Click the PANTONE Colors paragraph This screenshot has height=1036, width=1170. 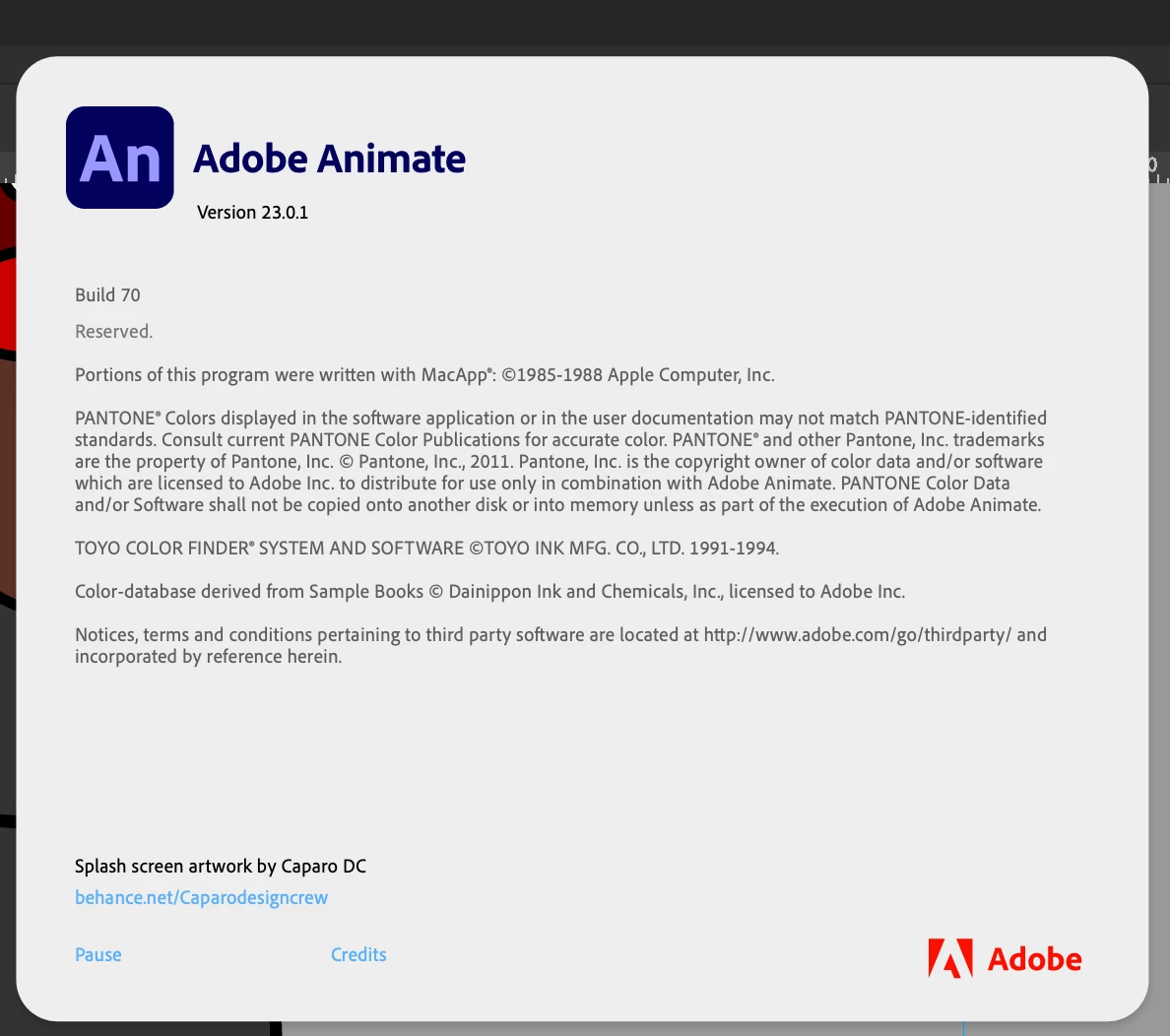pos(560,461)
